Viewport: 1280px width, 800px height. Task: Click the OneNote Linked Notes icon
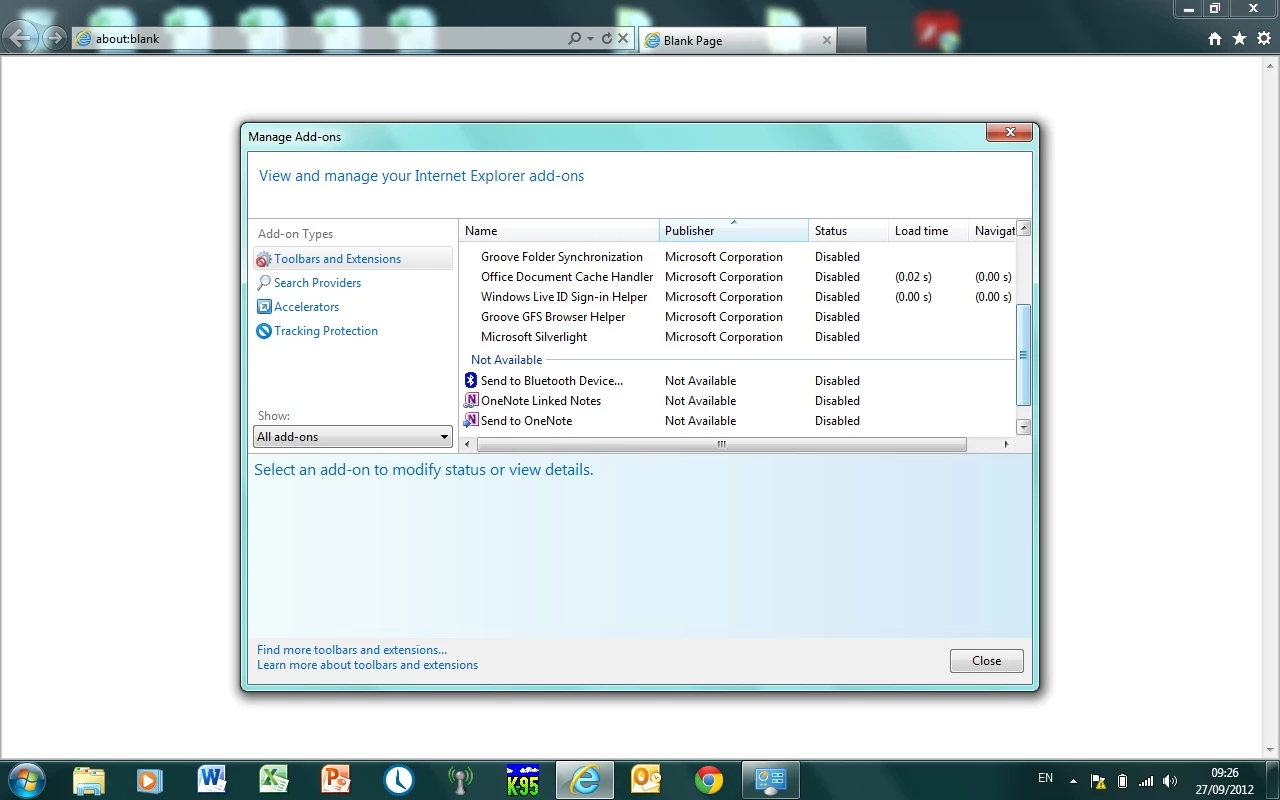pyautogui.click(x=471, y=400)
